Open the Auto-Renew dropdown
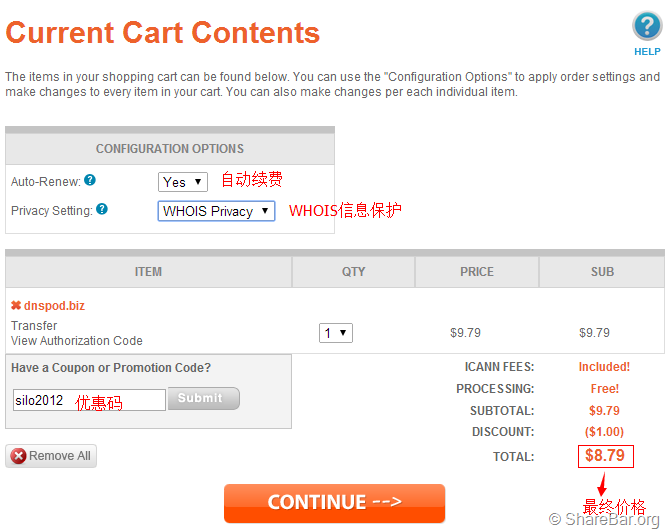 click(x=183, y=182)
